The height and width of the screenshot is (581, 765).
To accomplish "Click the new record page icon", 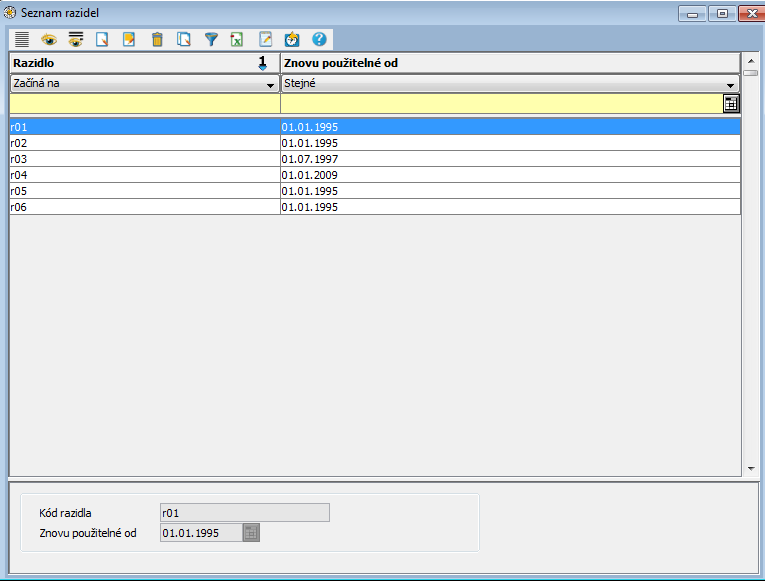I will [102, 40].
